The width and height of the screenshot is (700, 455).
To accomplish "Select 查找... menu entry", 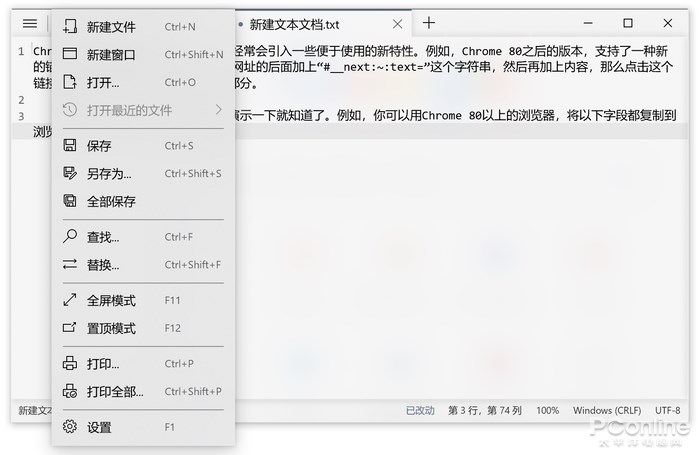I will coord(143,237).
